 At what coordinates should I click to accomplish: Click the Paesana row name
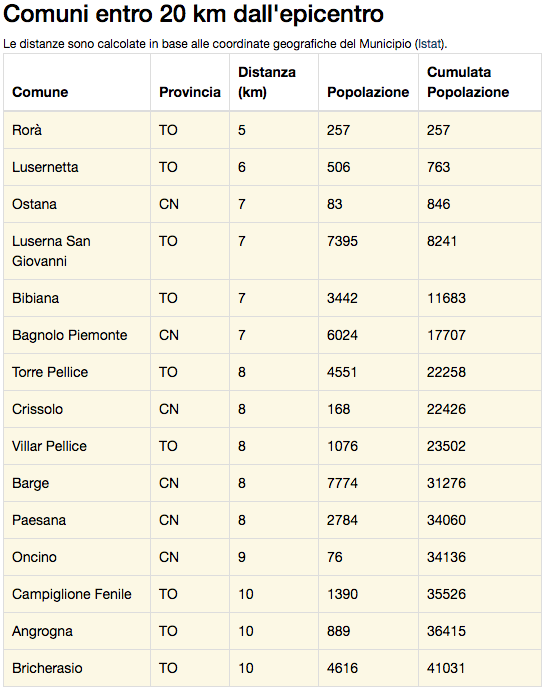(x=39, y=520)
